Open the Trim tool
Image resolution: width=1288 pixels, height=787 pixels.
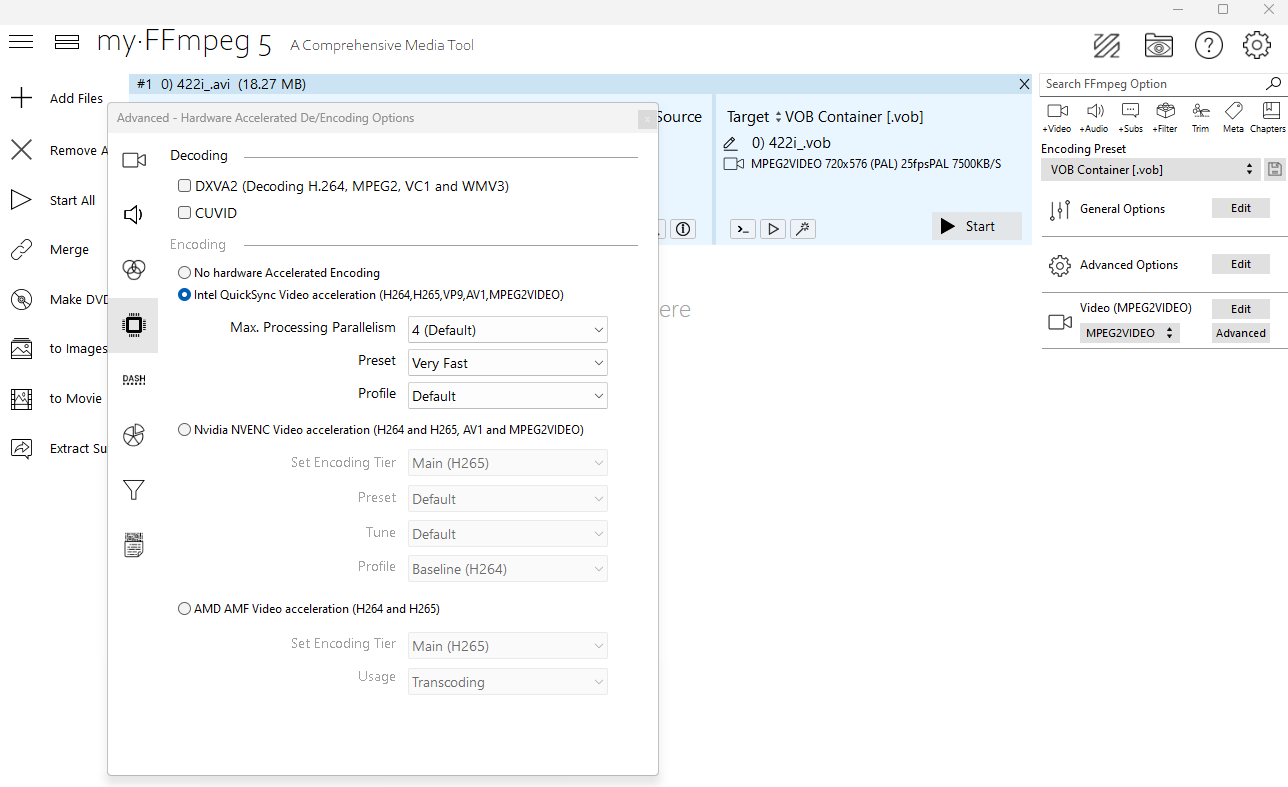(x=1200, y=117)
